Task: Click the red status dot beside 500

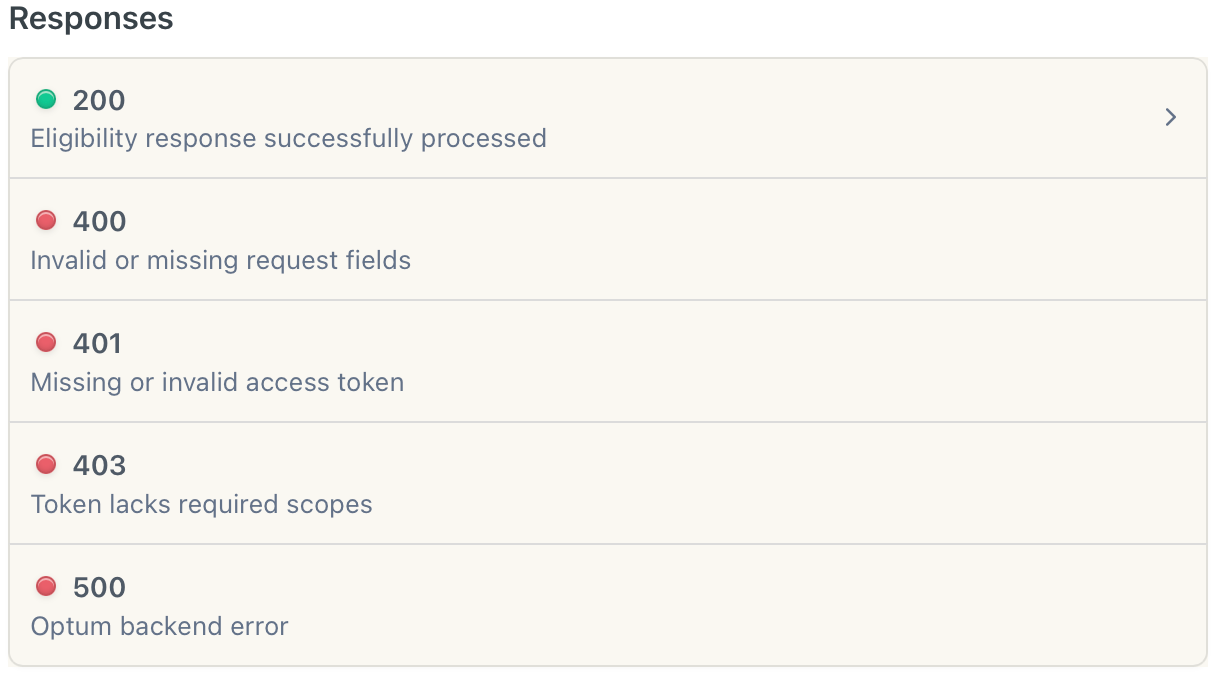Action: pos(45,586)
